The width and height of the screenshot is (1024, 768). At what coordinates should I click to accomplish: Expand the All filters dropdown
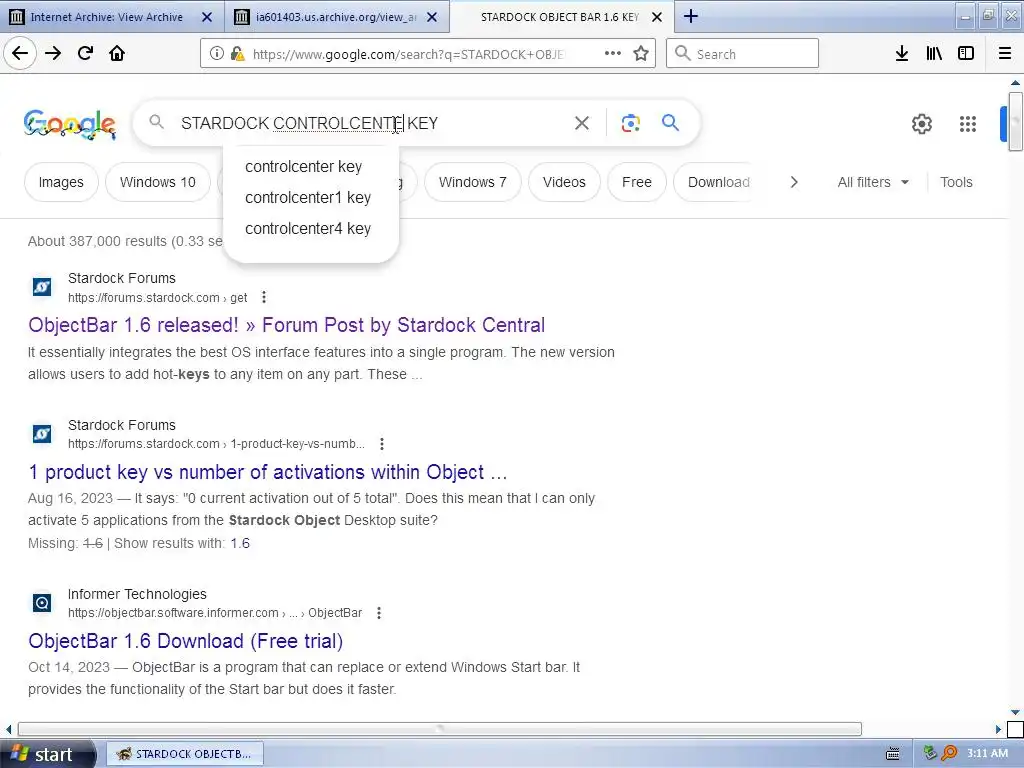873,182
